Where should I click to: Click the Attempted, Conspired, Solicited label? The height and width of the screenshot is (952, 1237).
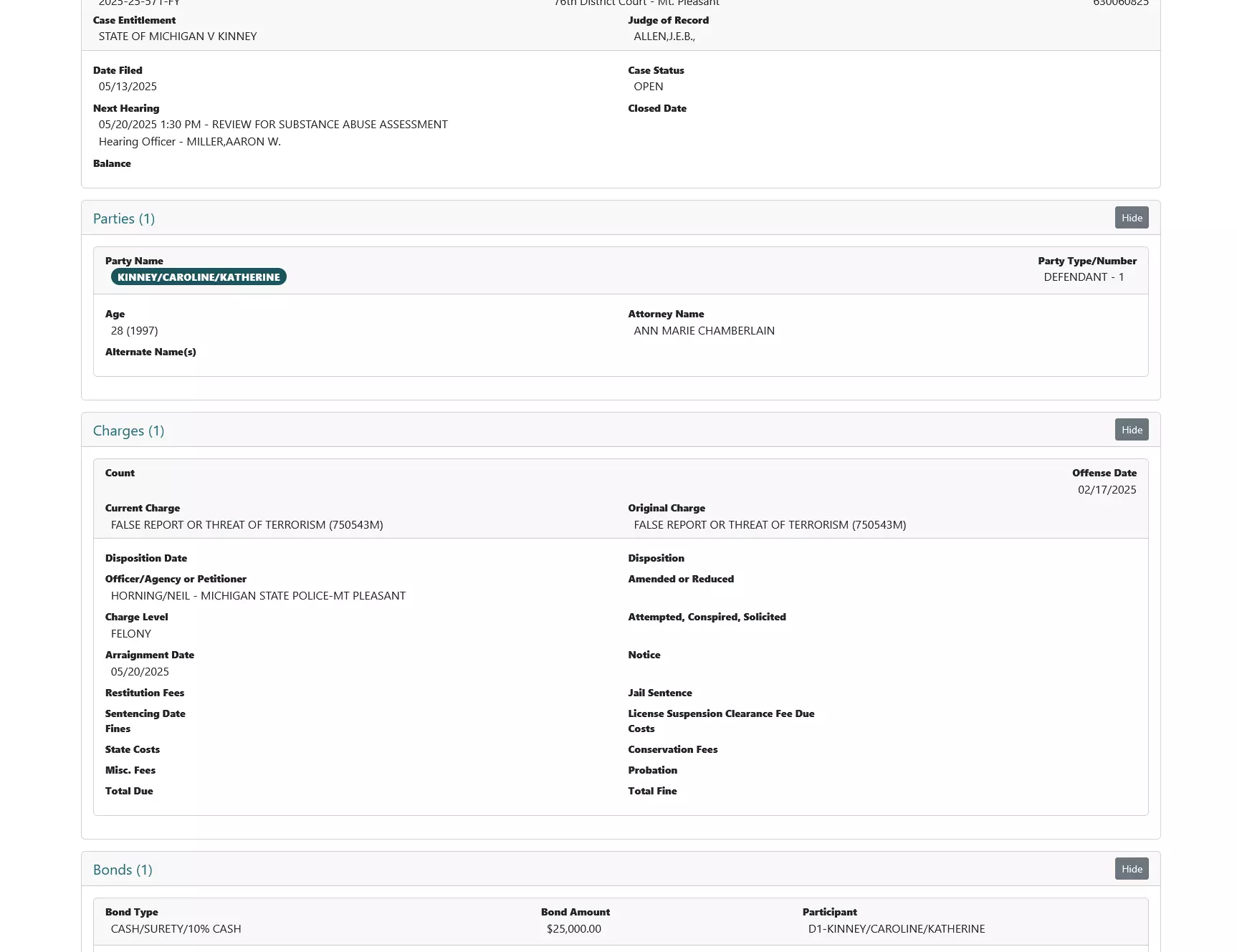coord(707,617)
